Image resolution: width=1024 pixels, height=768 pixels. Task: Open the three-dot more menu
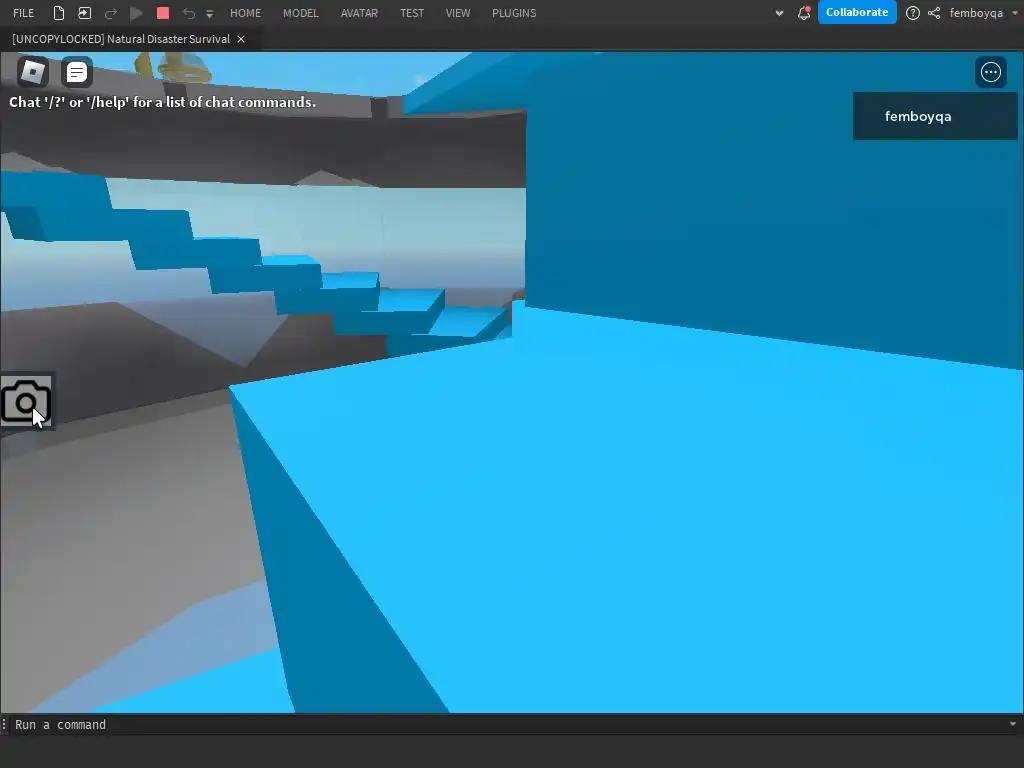pyautogui.click(x=991, y=72)
